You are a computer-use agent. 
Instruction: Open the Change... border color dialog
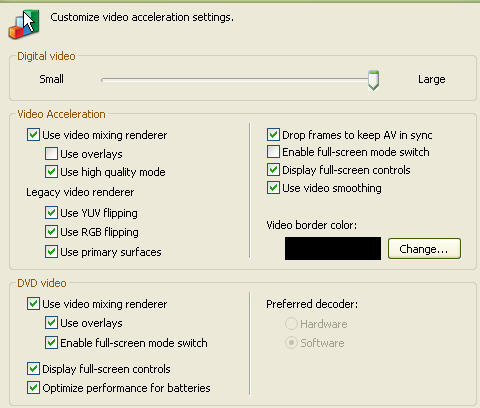click(x=424, y=249)
